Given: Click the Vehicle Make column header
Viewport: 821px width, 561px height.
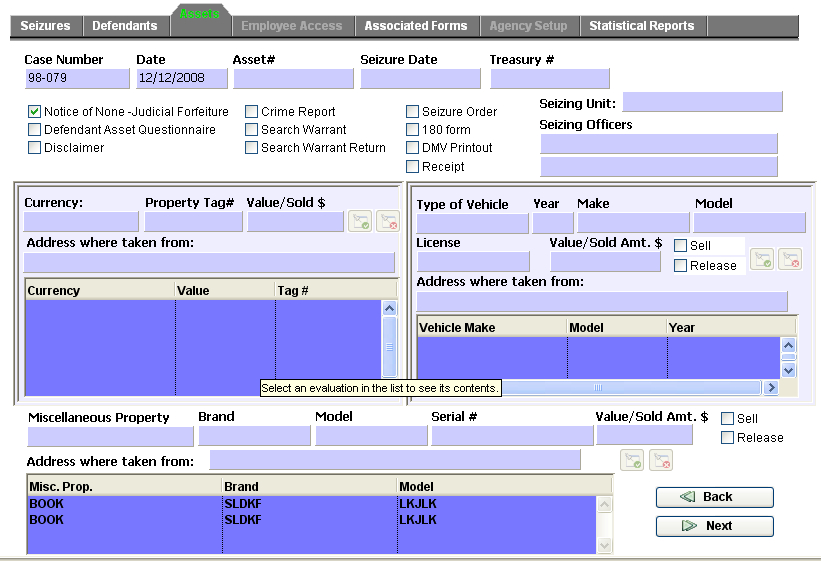Looking at the screenshot, I should click(x=492, y=328).
